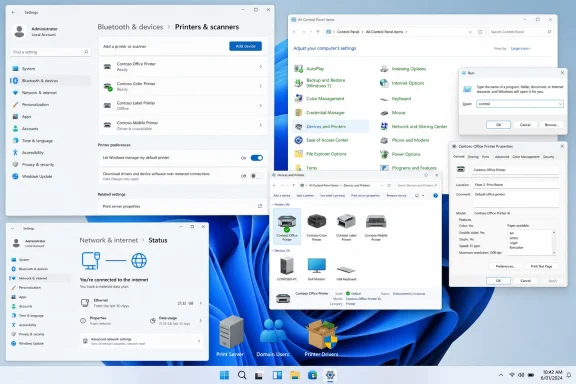Select Contoso Color Printer icon in Devices window
The image size is (576, 384).
coord(317,226)
